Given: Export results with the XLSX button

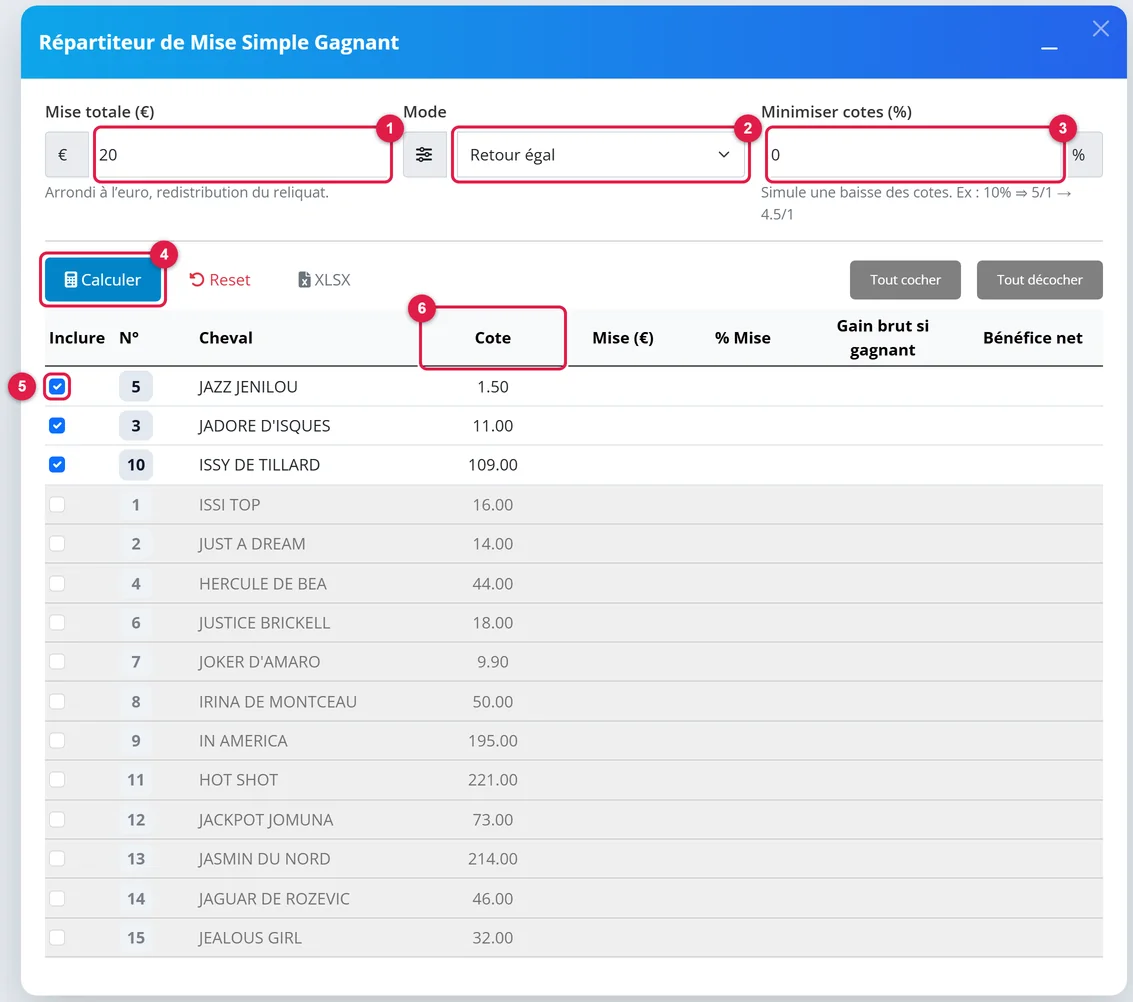Looking at the screenshot, I should tap(324, 280).
